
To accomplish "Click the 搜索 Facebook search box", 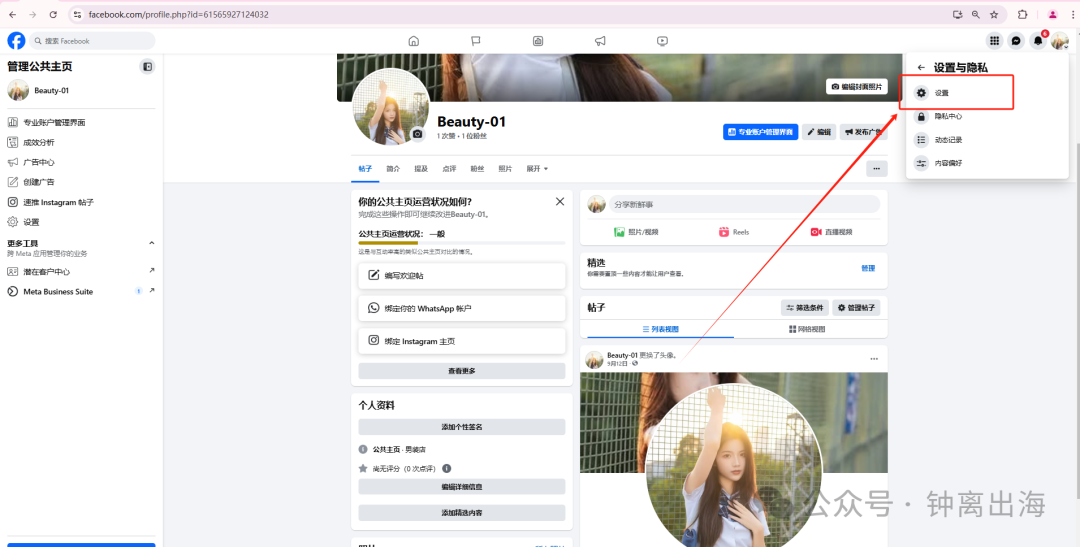I will [x=92, y=41].
